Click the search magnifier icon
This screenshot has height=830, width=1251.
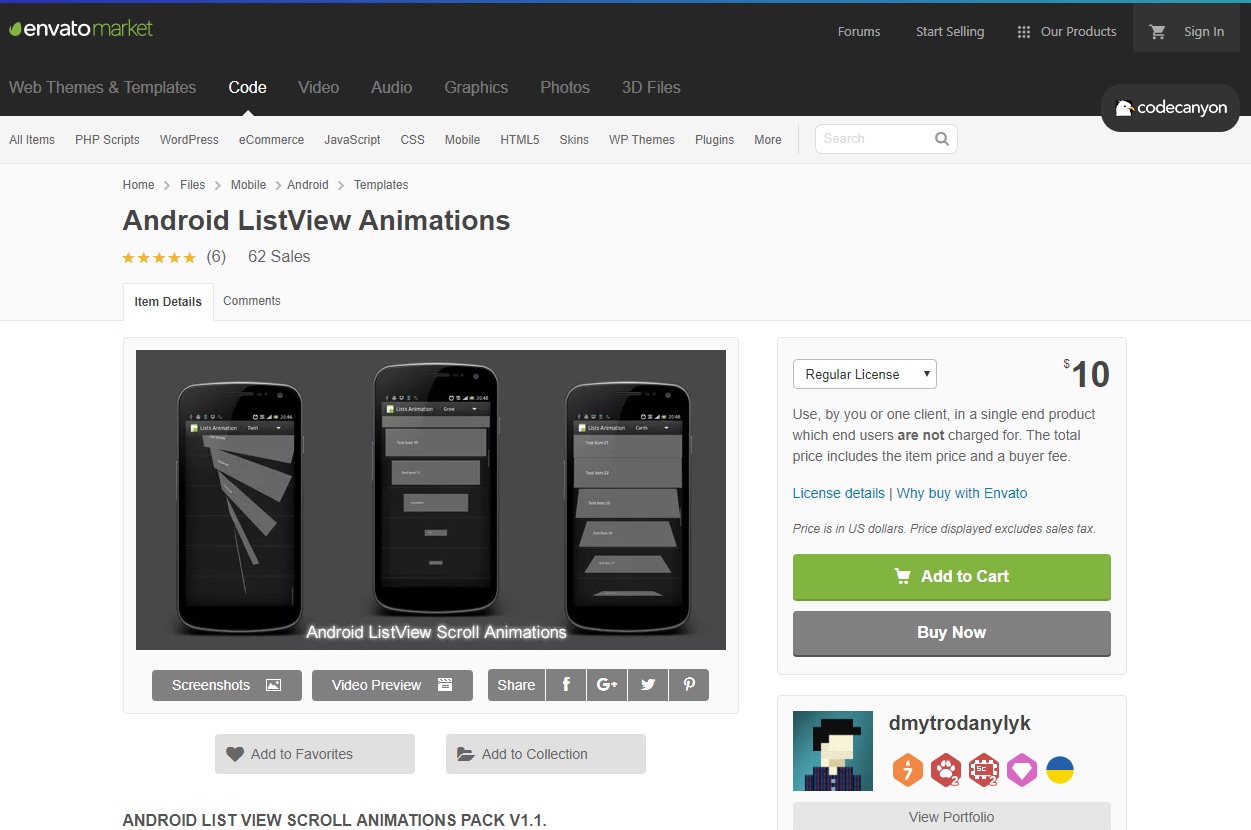coord(940,139)
